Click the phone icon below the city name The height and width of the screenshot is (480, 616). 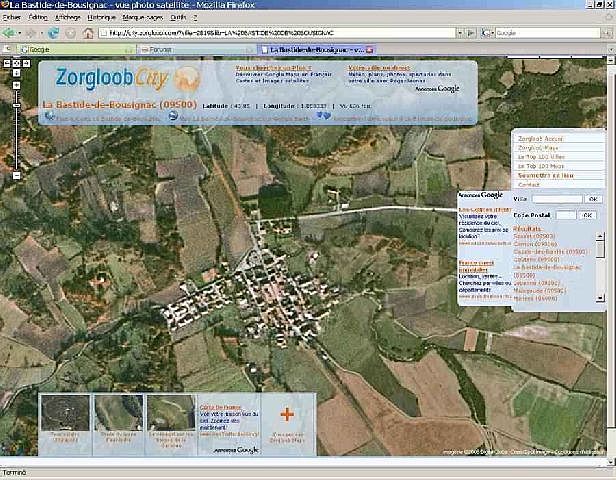click(50, 116)
